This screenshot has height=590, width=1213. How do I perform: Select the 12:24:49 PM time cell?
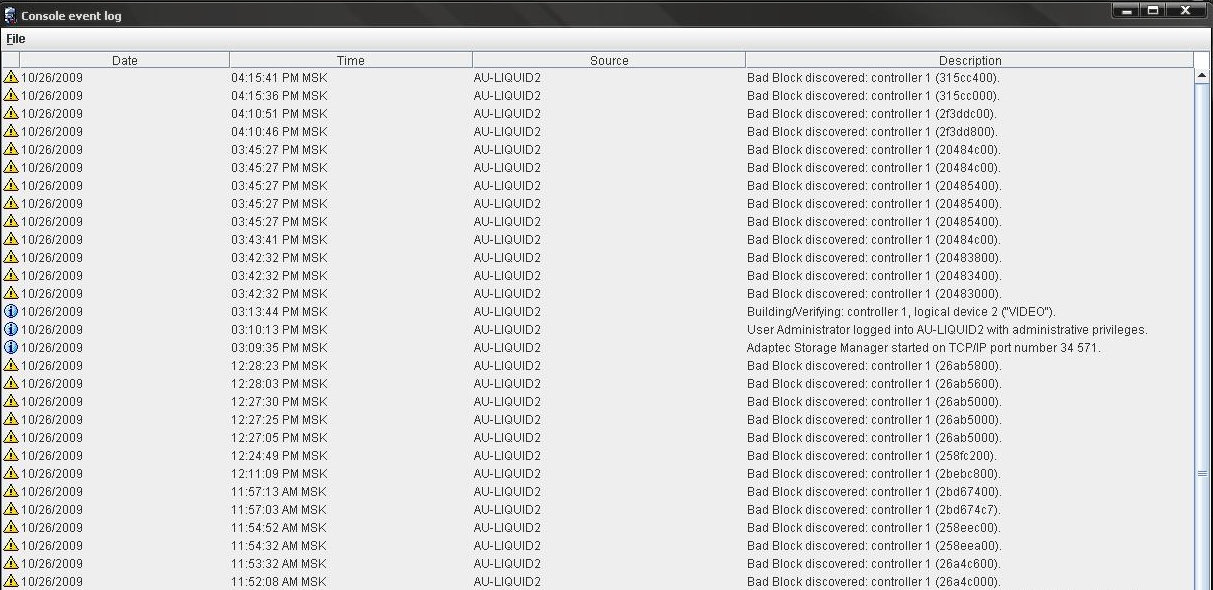tap(279, 456)
